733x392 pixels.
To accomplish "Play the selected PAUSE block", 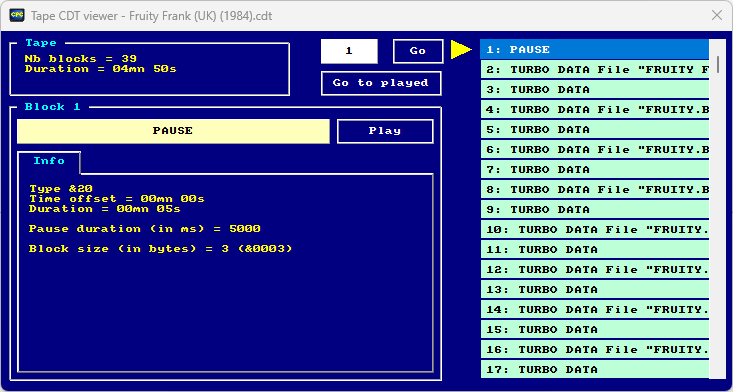I will tap(385, 131).
